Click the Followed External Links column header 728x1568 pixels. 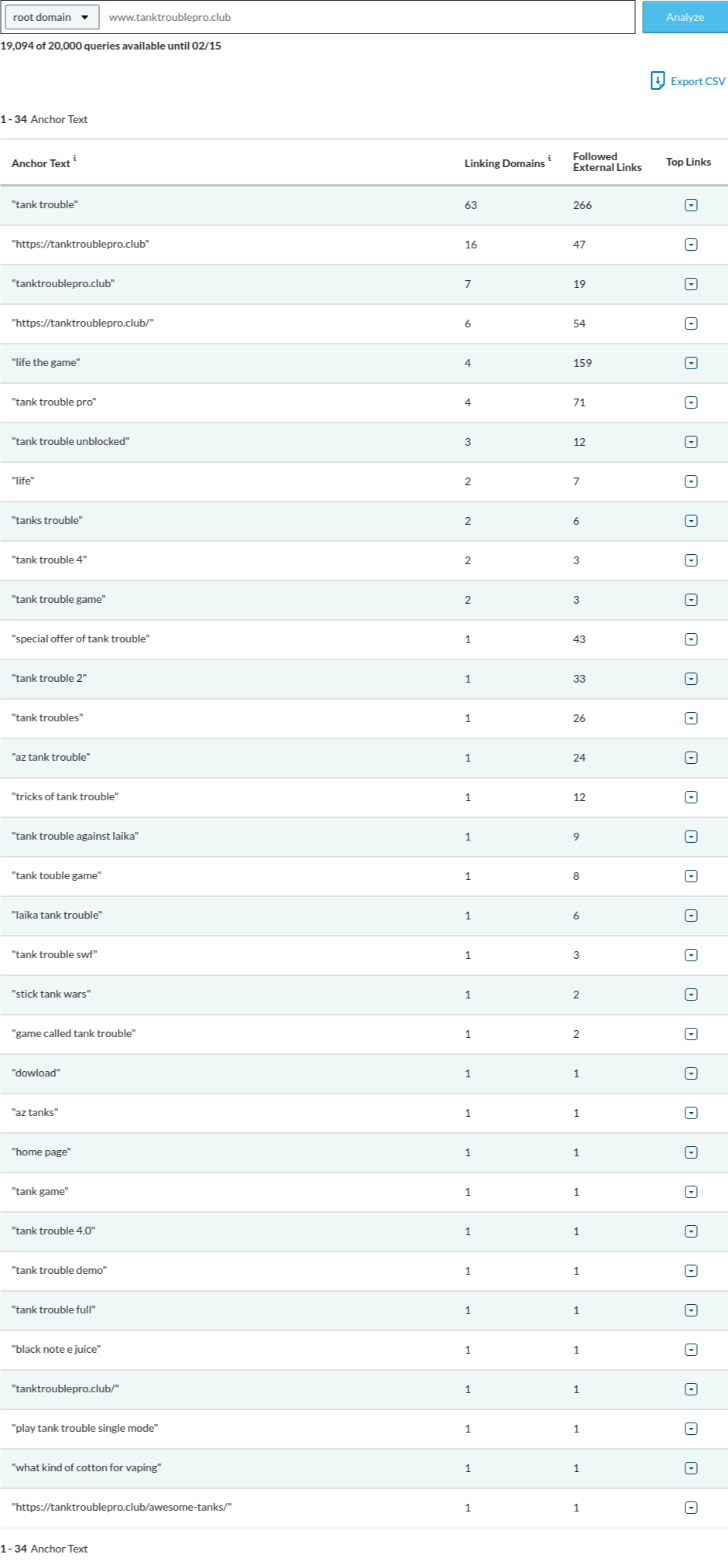point(607,162)
